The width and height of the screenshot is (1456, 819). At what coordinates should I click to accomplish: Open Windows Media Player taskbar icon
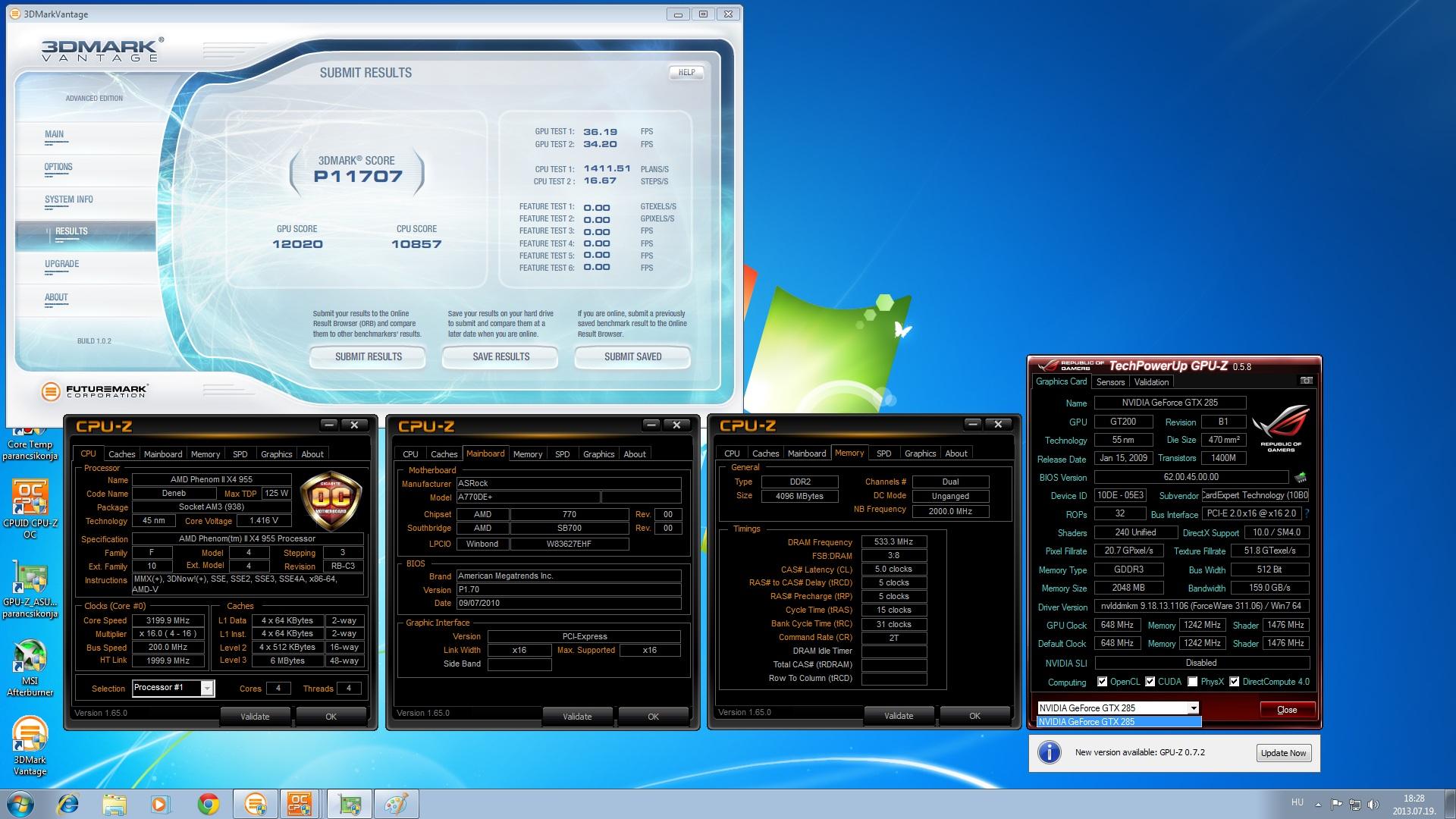click(x=160, y=804)
